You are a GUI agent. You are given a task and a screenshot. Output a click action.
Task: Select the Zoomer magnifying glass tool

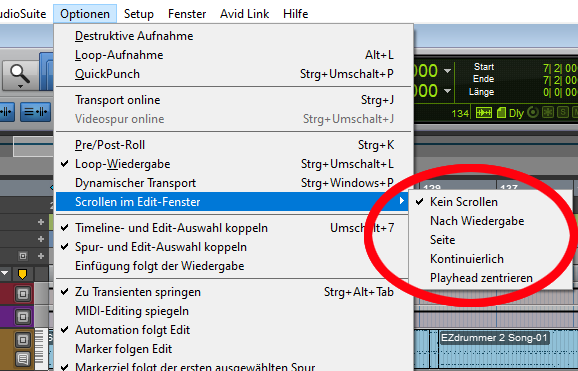pos(20,76)
